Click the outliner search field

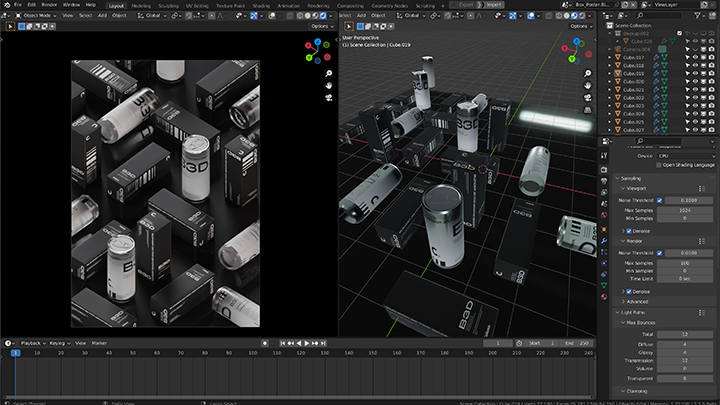(x=658, y=15)
